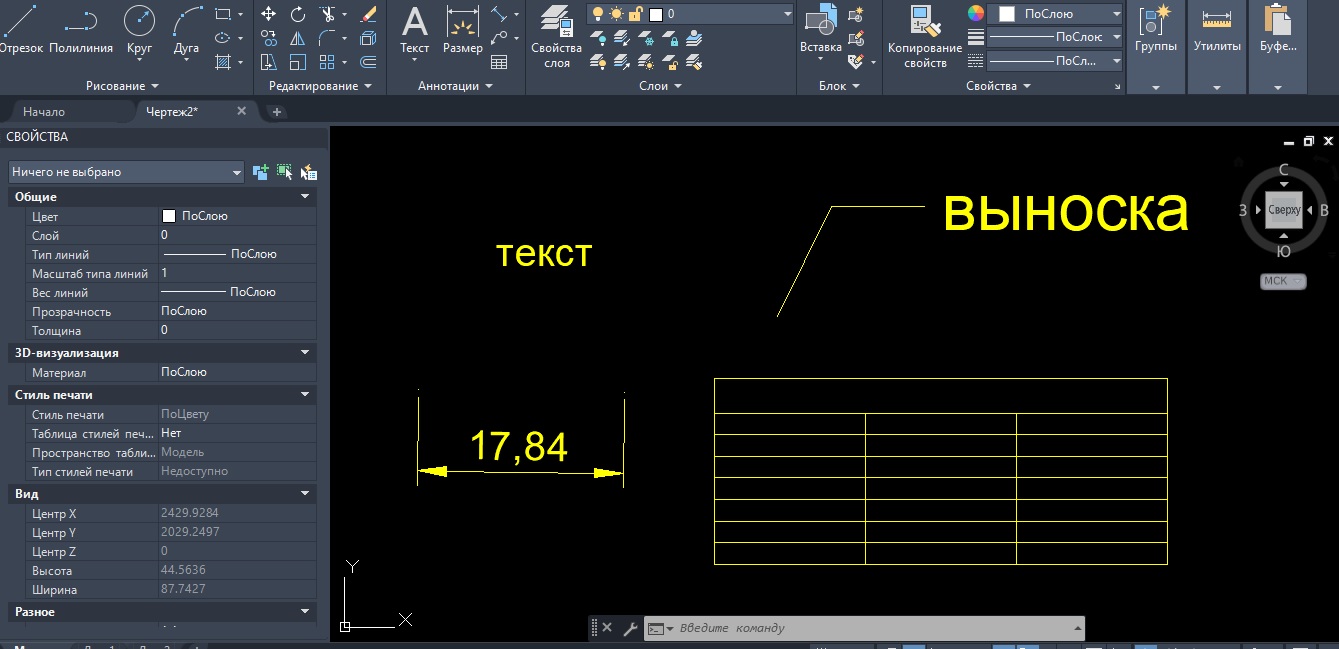Switch to the Начало tab
Screen dimensions: 1339x649
(44, 111)
